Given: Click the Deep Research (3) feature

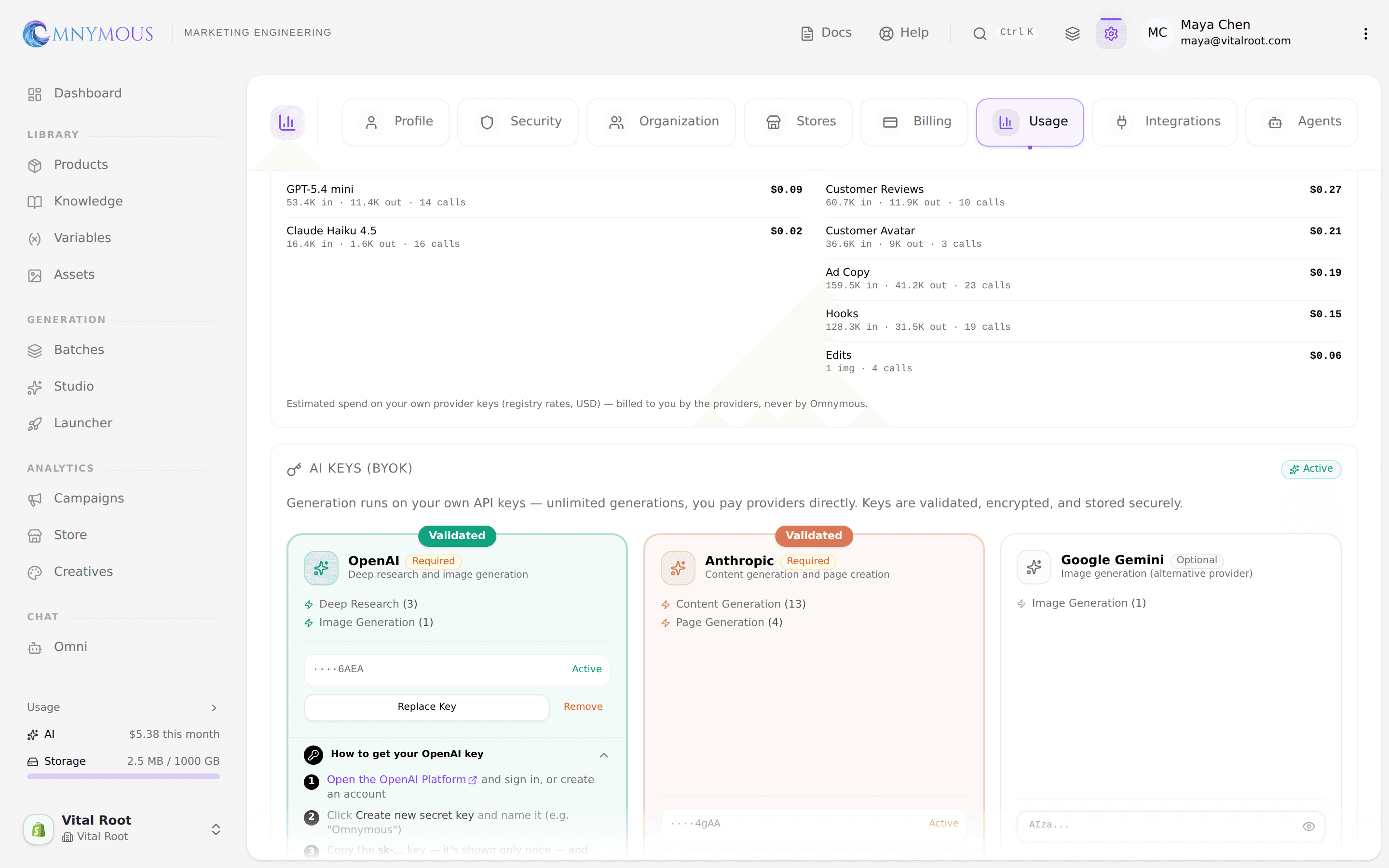Looking at the screenshot, I should 361,605.
